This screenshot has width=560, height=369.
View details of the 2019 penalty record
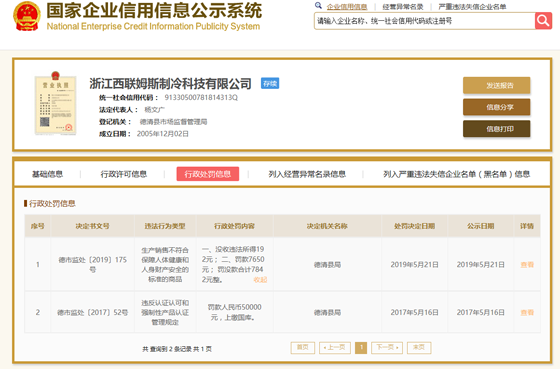(x=527, y=265)
